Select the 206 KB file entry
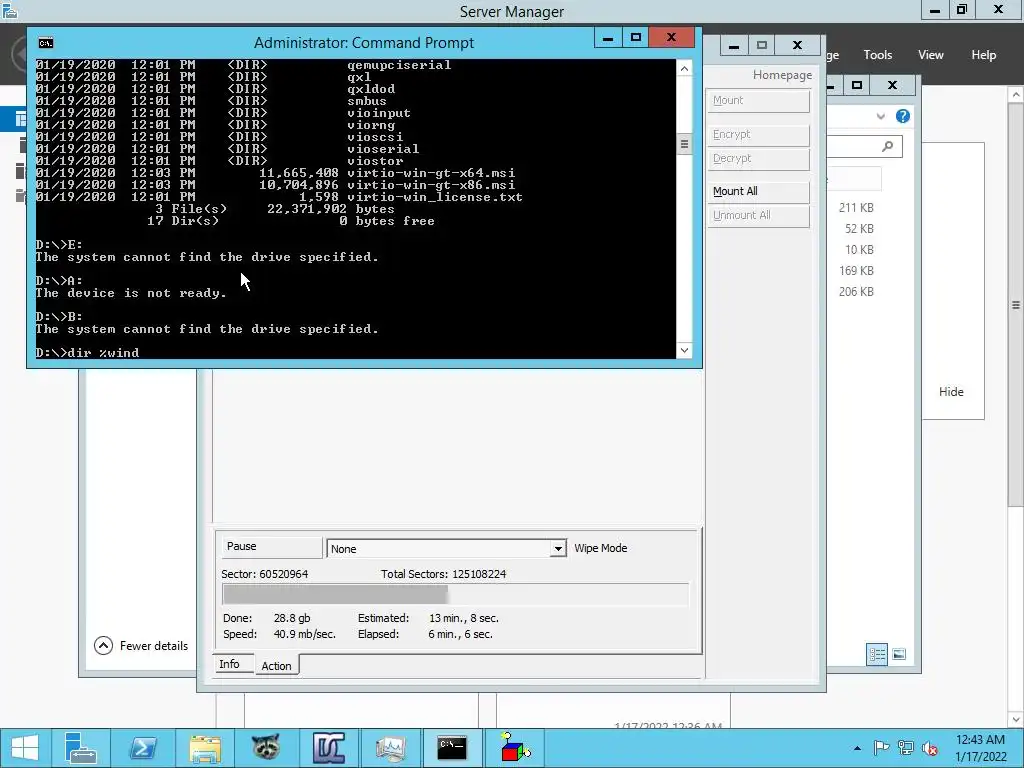 (x=856, y=291)
